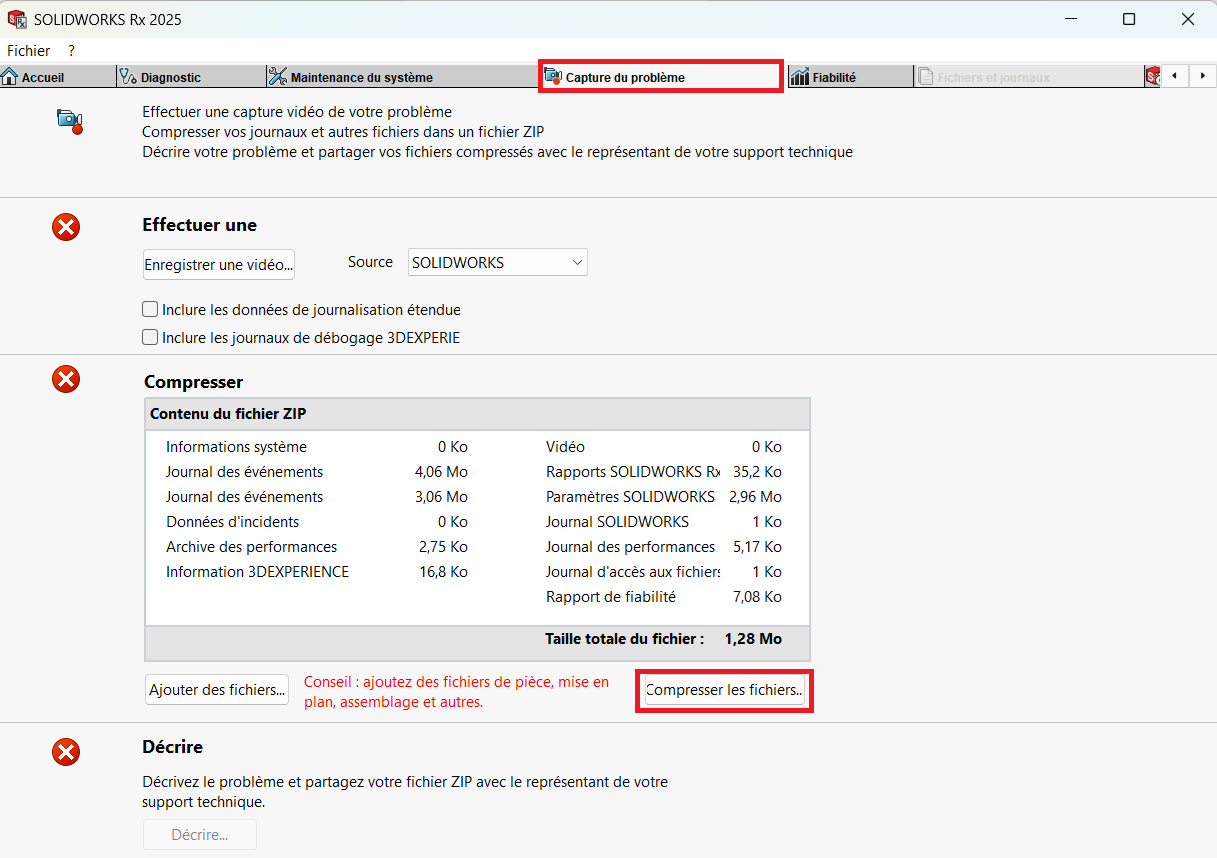Click Information 3DEXPERIENCE row
This screenshot has height=858, width=1217.
point(316,572)
